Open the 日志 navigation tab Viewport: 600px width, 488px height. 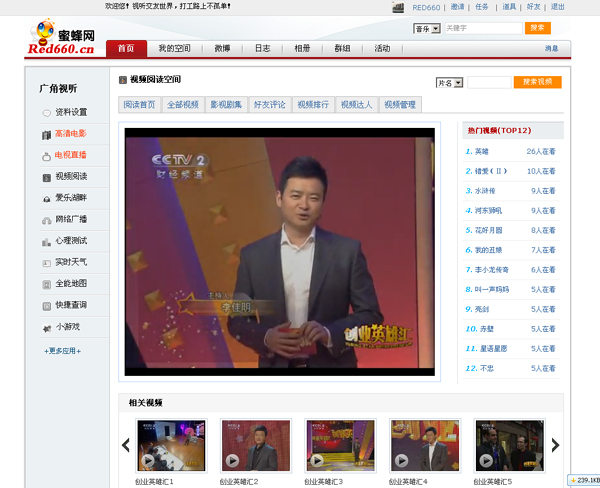[262, 49]
